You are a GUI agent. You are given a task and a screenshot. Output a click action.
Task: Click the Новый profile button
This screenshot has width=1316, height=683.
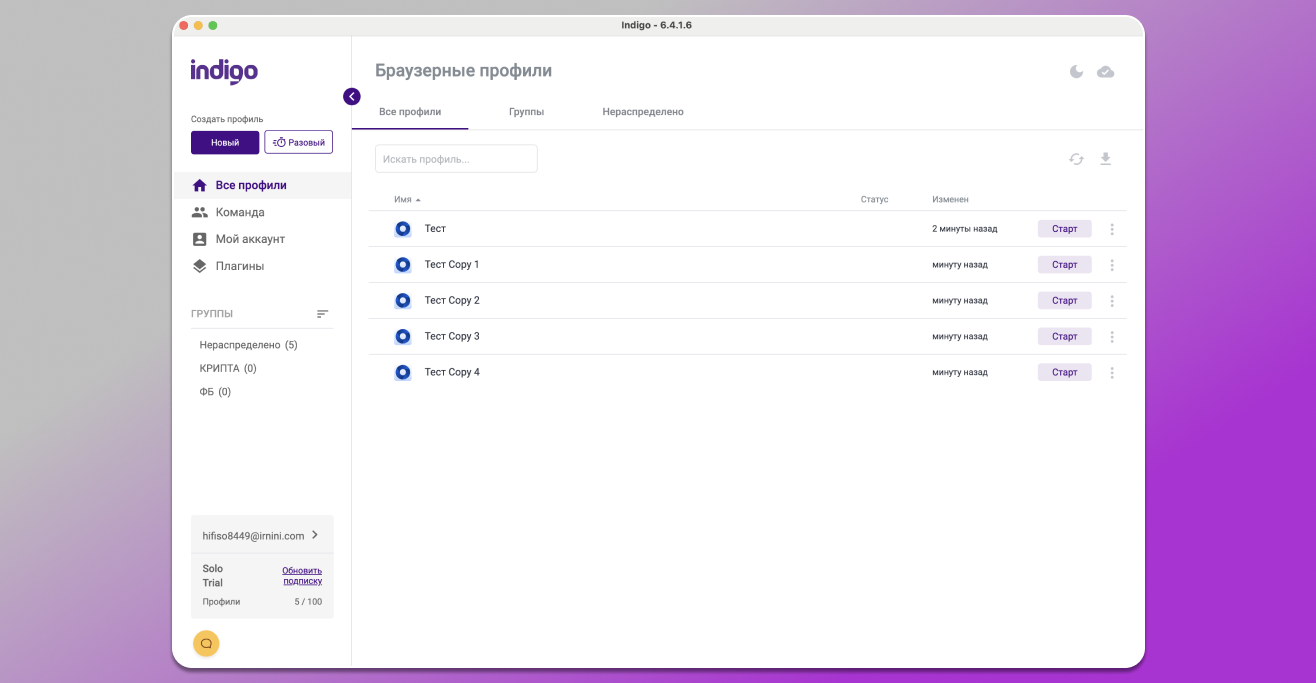tap(225, 143)
